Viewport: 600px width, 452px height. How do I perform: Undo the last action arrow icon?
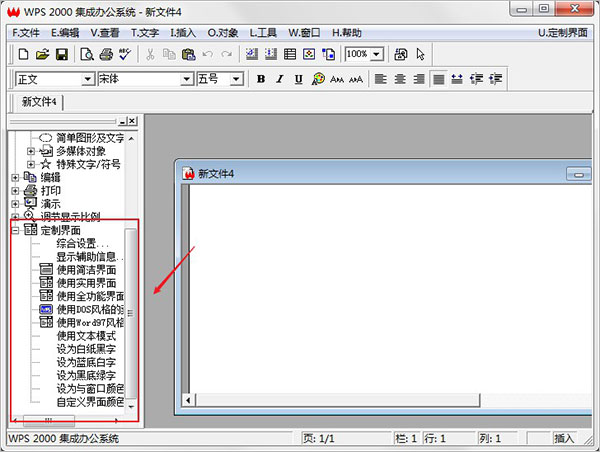tap(207, 54)
